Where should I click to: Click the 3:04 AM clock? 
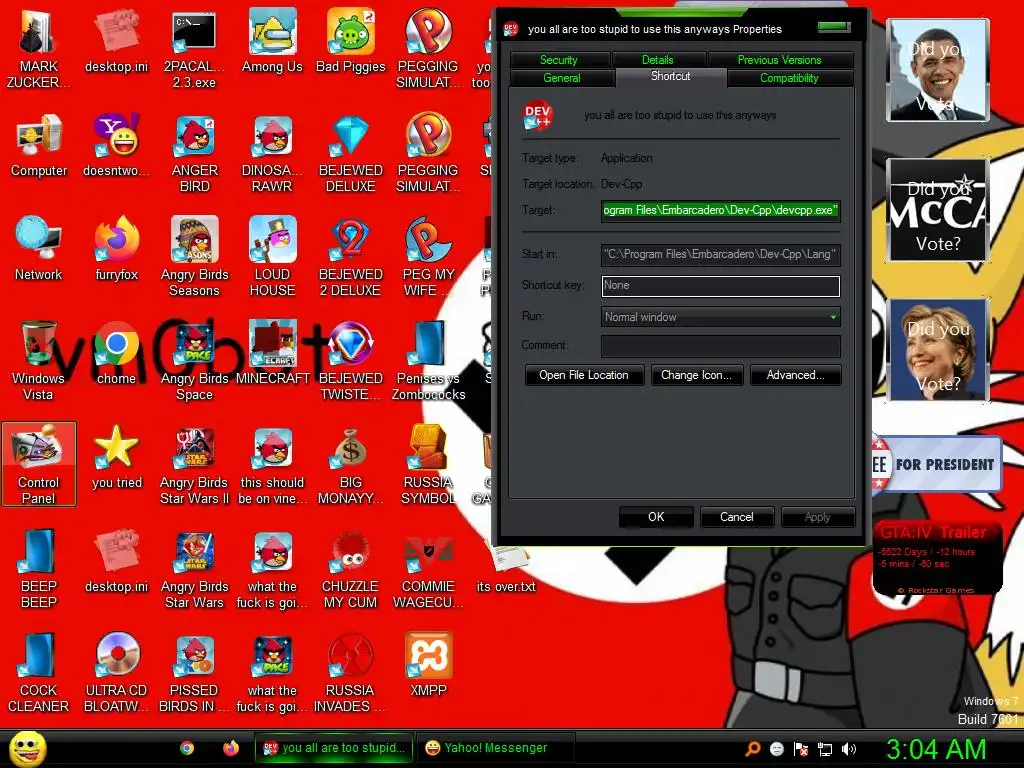pos(936,749)
